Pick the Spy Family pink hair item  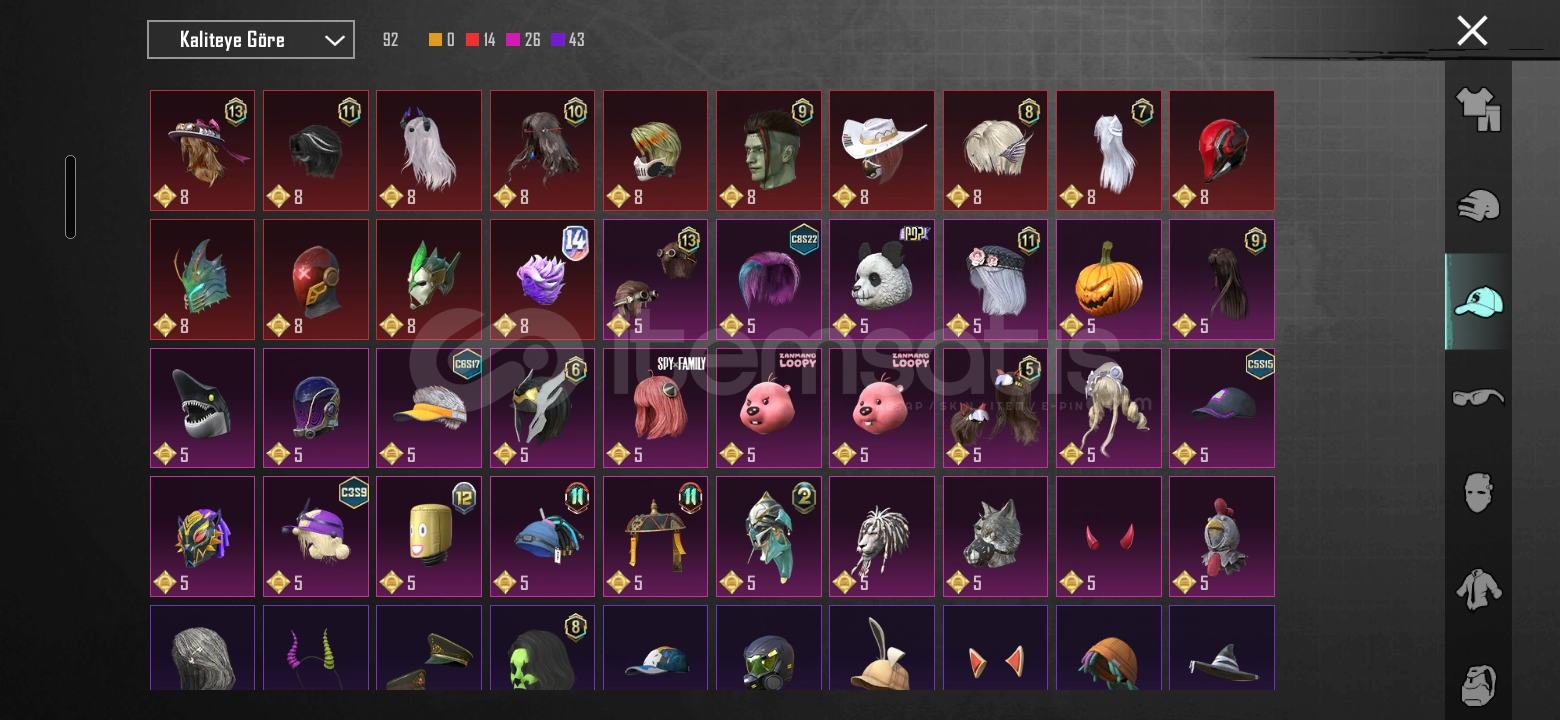(x=656, y=408)
